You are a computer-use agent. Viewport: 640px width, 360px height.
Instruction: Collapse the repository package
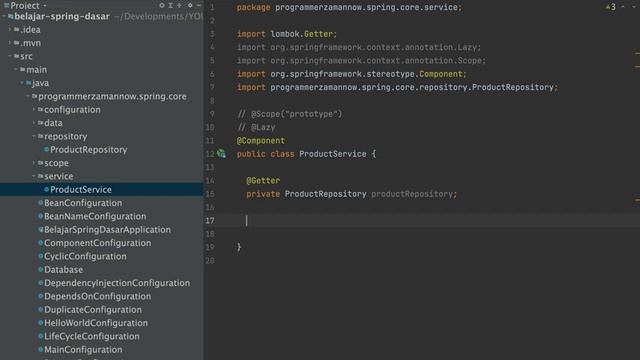[34, 136]
